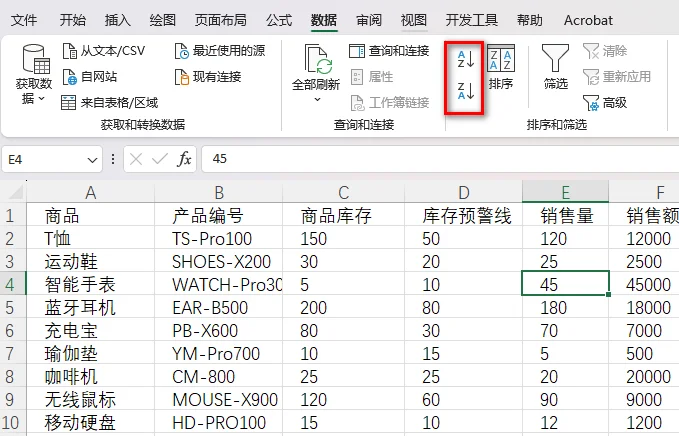Viewport: 679px width, 436px height.
Task: Open the 文件 menu tab
Action: pyautogui.click(x=24, y=20)
